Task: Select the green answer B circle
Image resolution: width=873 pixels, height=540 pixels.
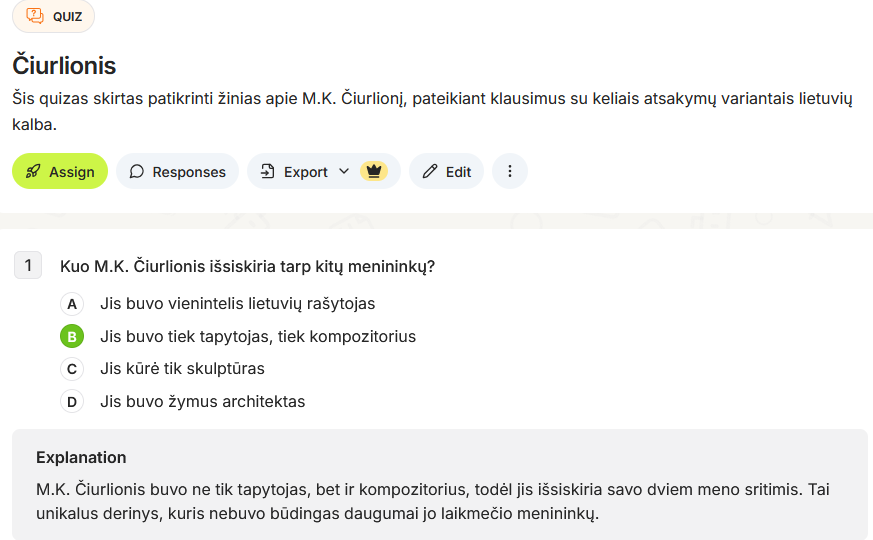Action: tap(72, 336)
